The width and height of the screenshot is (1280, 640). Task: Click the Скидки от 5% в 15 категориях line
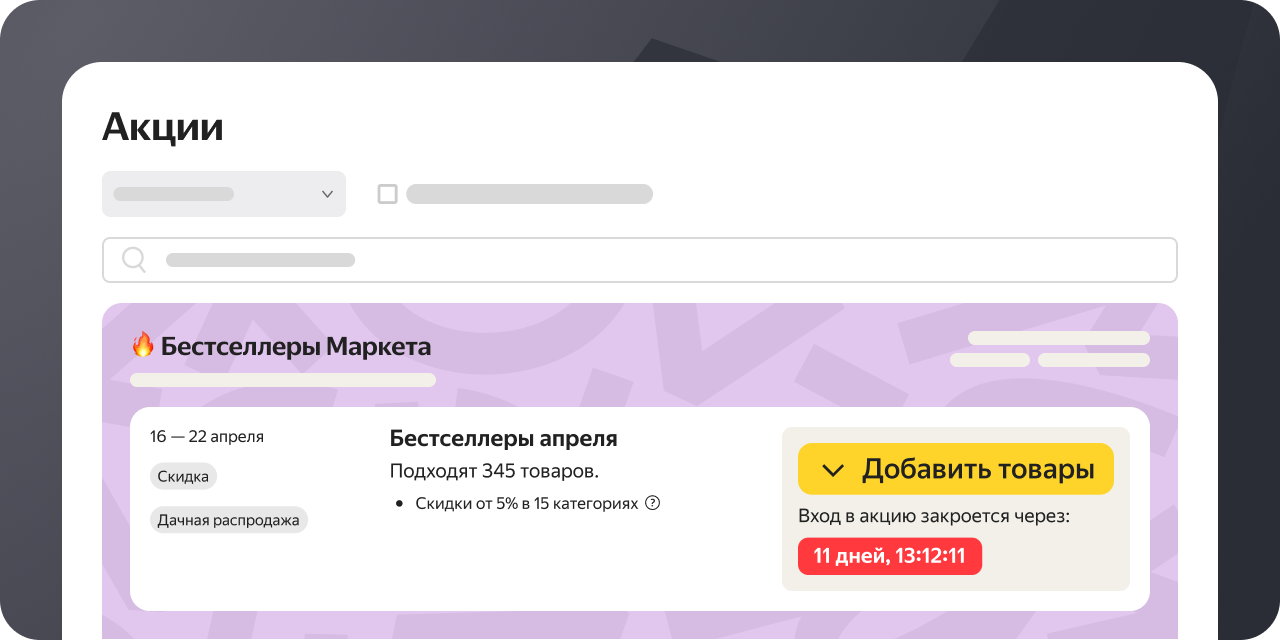click(x=526, y=503)
